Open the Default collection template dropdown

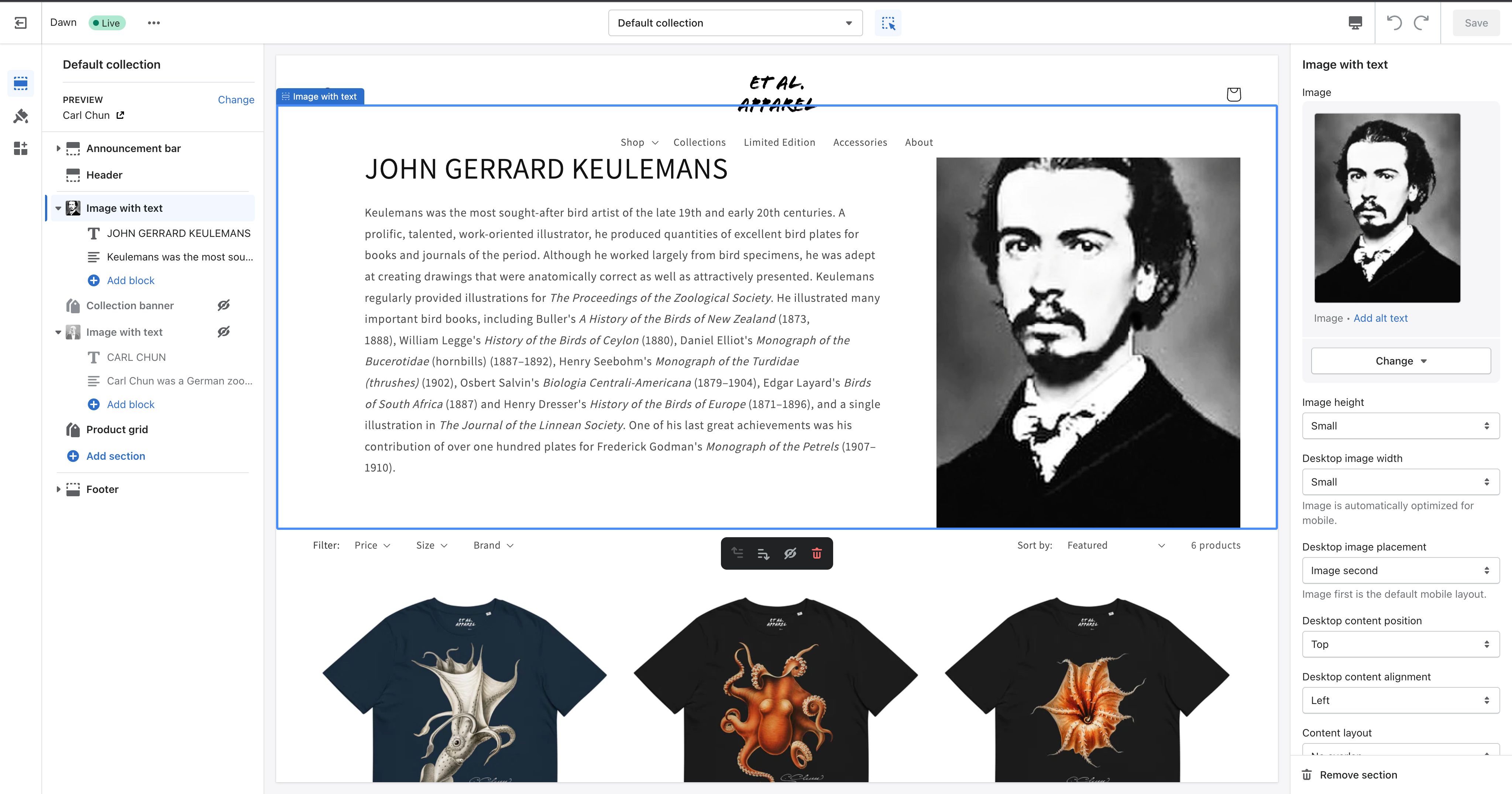click(x=735, y=23)
